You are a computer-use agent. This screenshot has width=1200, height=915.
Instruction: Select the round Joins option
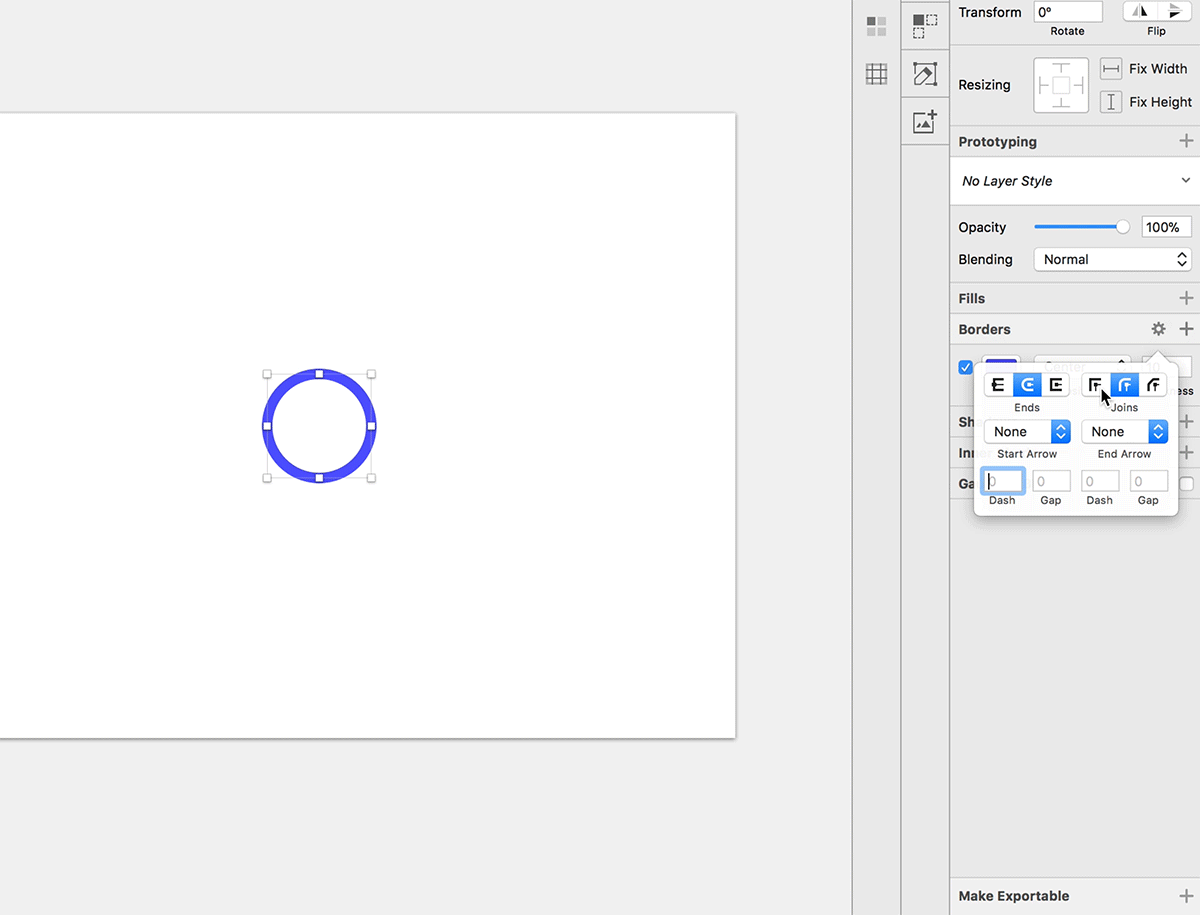coord(1125,385)
